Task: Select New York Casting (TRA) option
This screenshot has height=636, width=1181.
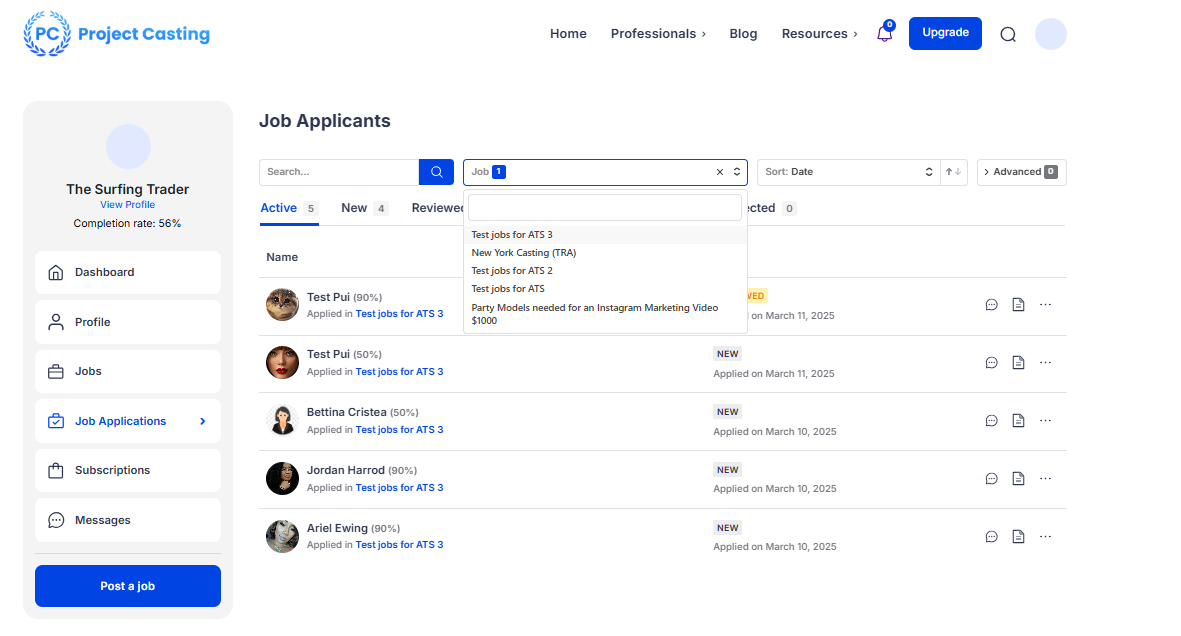Action: 524,253
